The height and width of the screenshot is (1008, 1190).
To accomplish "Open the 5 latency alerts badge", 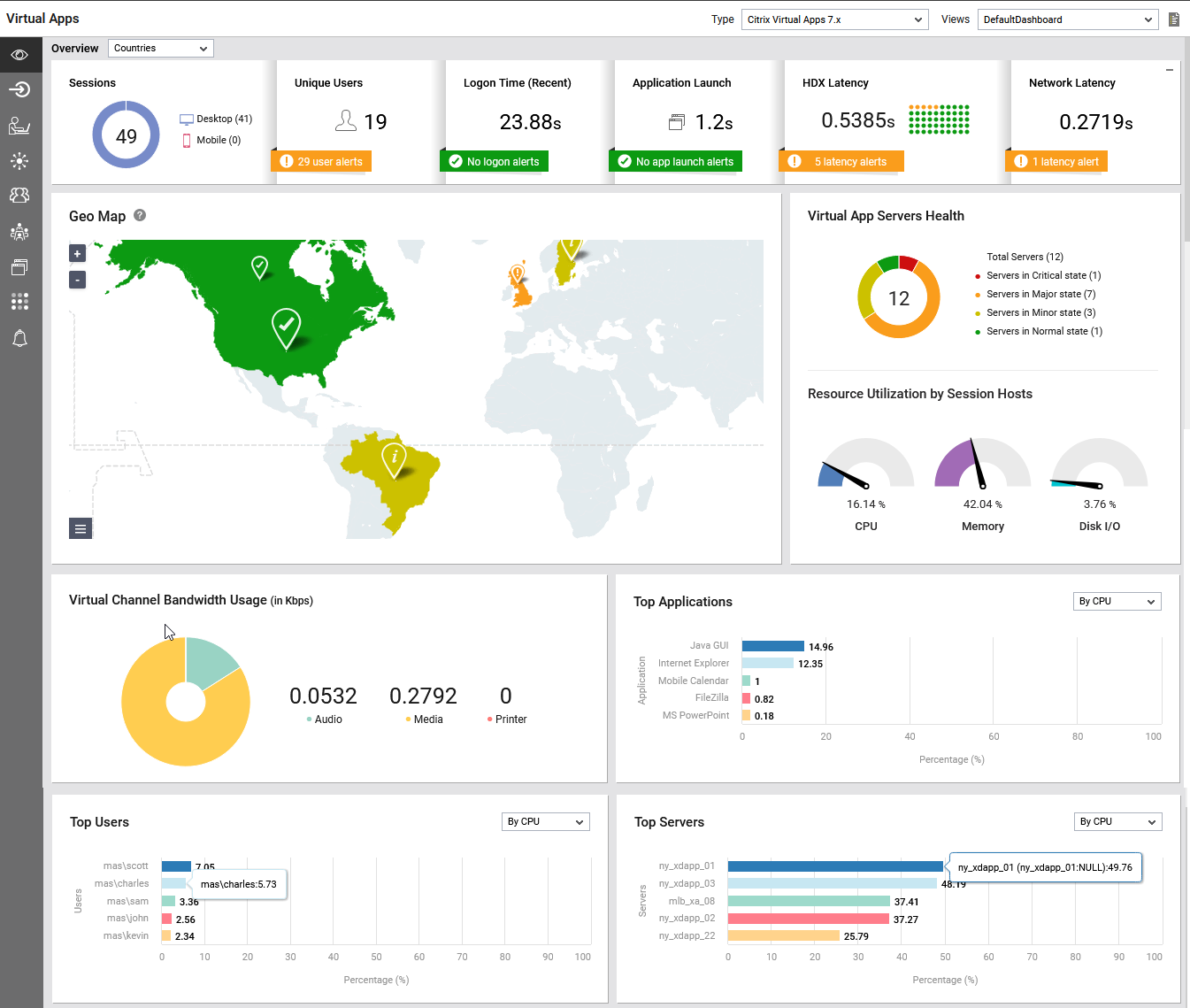I will pos(841,162).
